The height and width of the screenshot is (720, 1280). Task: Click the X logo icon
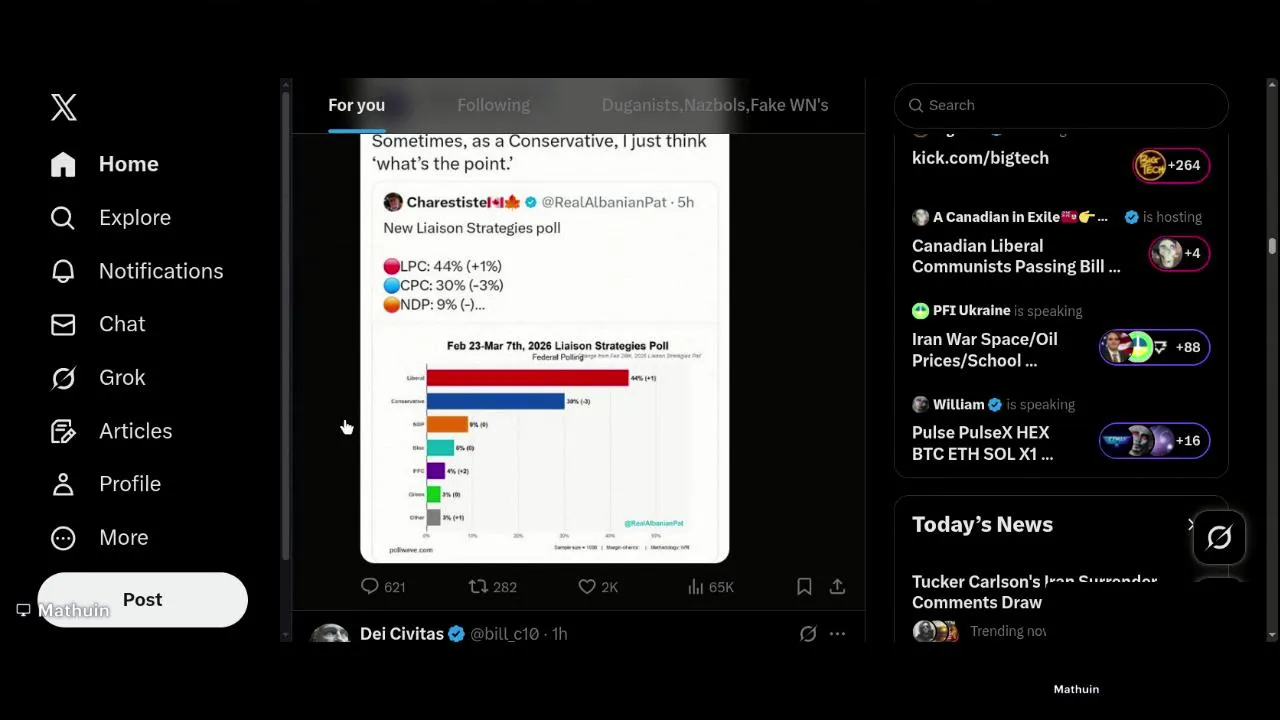tap(64, 108)
